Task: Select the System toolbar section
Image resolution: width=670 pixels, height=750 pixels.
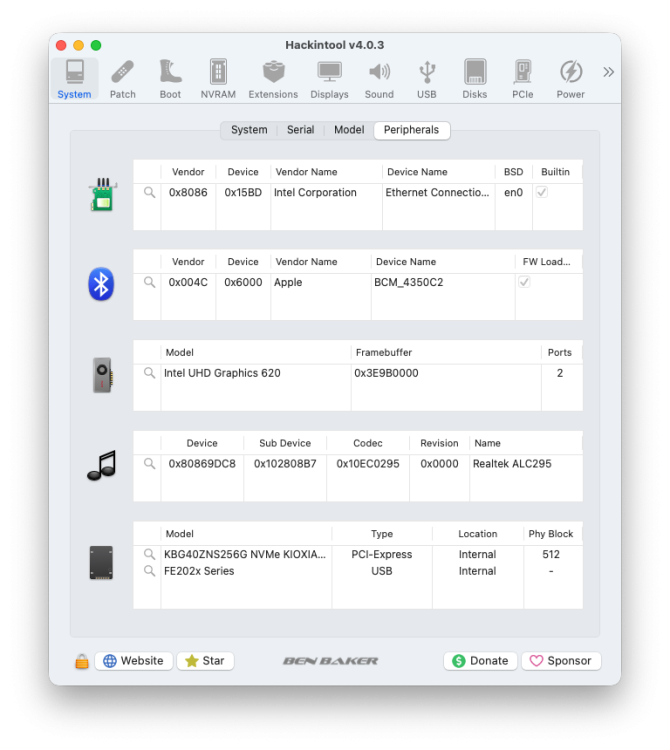Action: click(75, 79)
